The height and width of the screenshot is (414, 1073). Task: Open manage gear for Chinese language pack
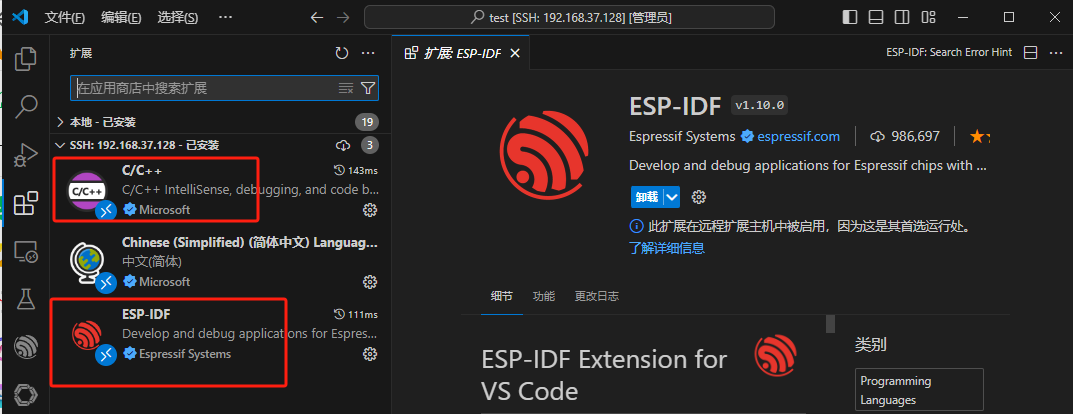point(370,282)
